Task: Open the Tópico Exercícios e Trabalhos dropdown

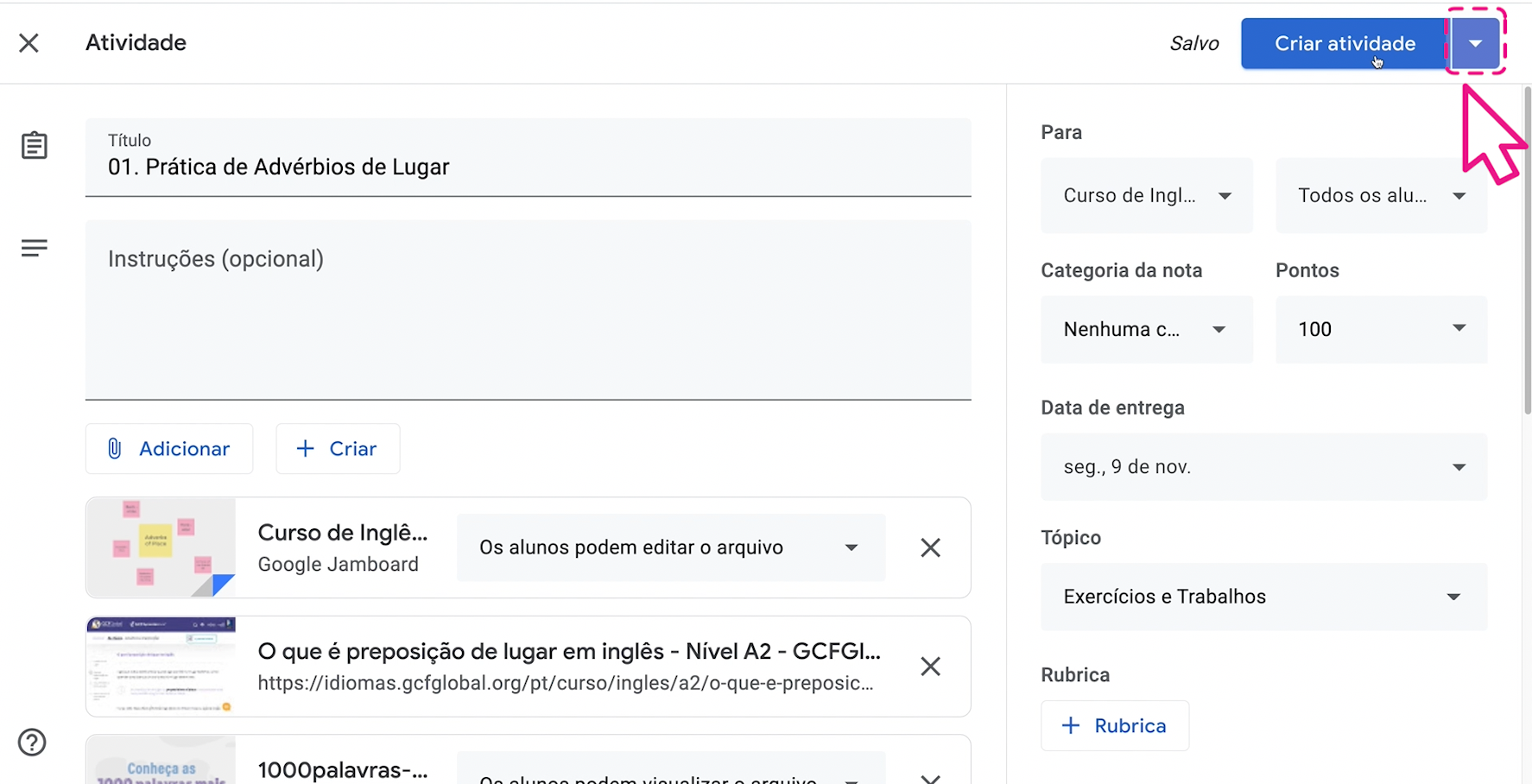Action: click(1264, 597)
